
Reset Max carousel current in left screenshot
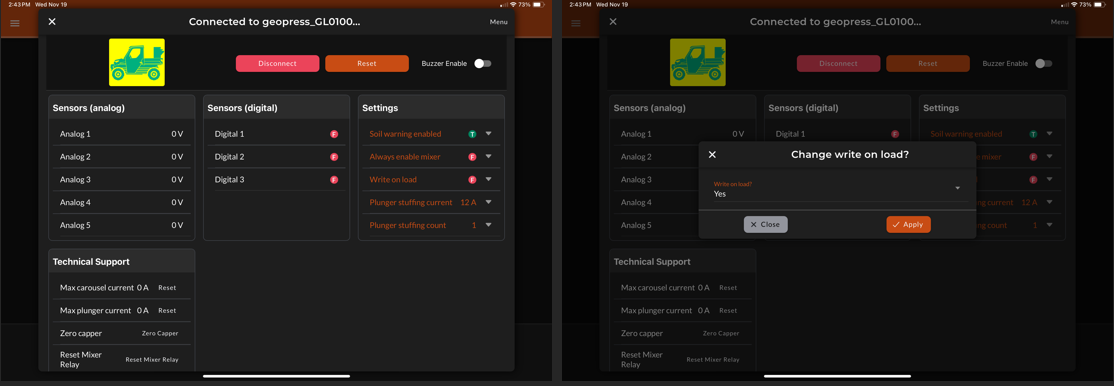point(167,288)
